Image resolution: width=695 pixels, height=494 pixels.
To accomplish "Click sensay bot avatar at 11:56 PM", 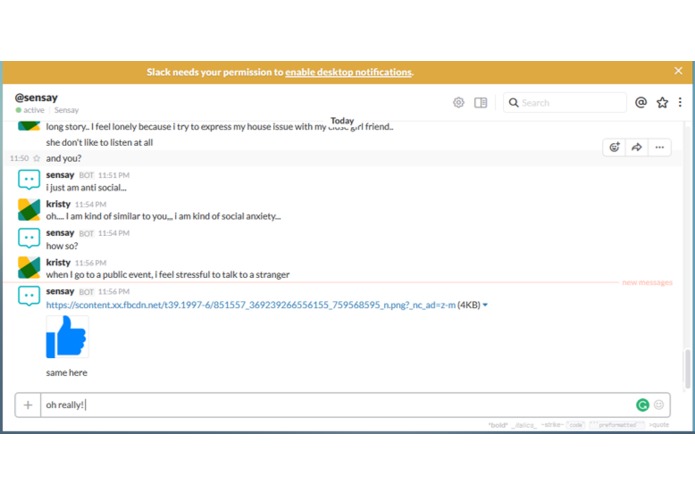I will (29, 296).
